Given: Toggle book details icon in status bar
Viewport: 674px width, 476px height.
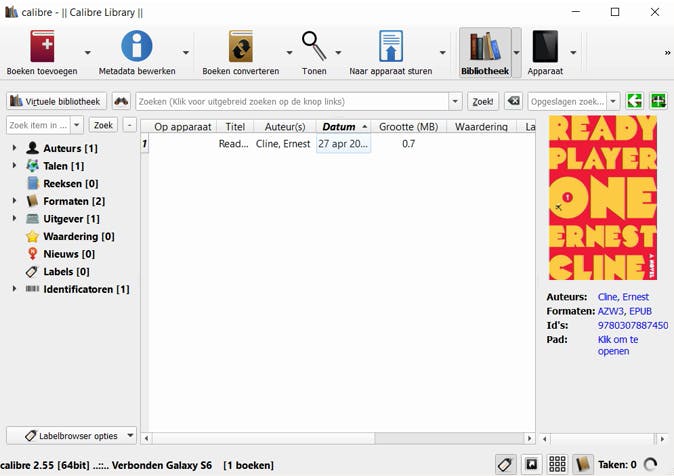Looking at the screenshot, I should point(583,465).
